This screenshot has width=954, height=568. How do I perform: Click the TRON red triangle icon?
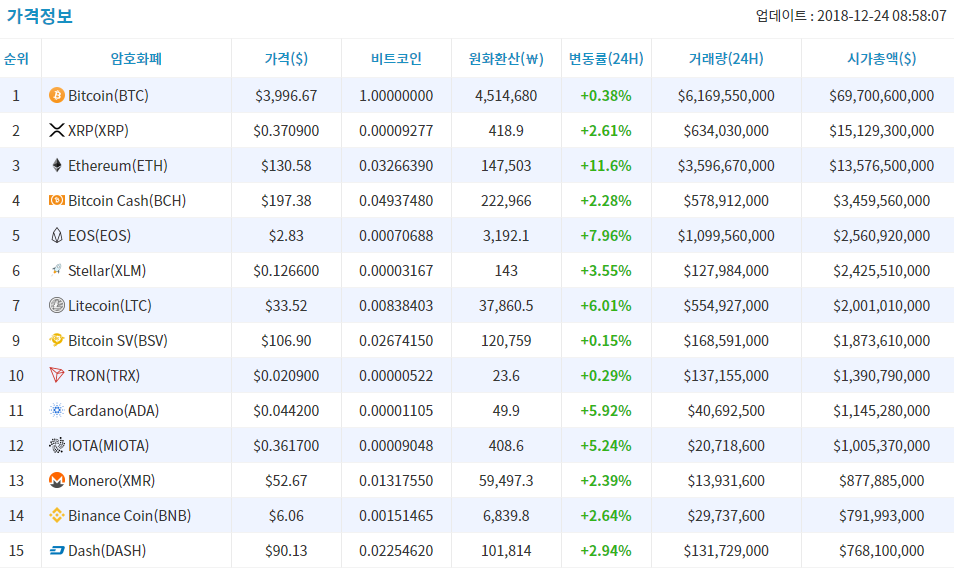coord(57,375)
